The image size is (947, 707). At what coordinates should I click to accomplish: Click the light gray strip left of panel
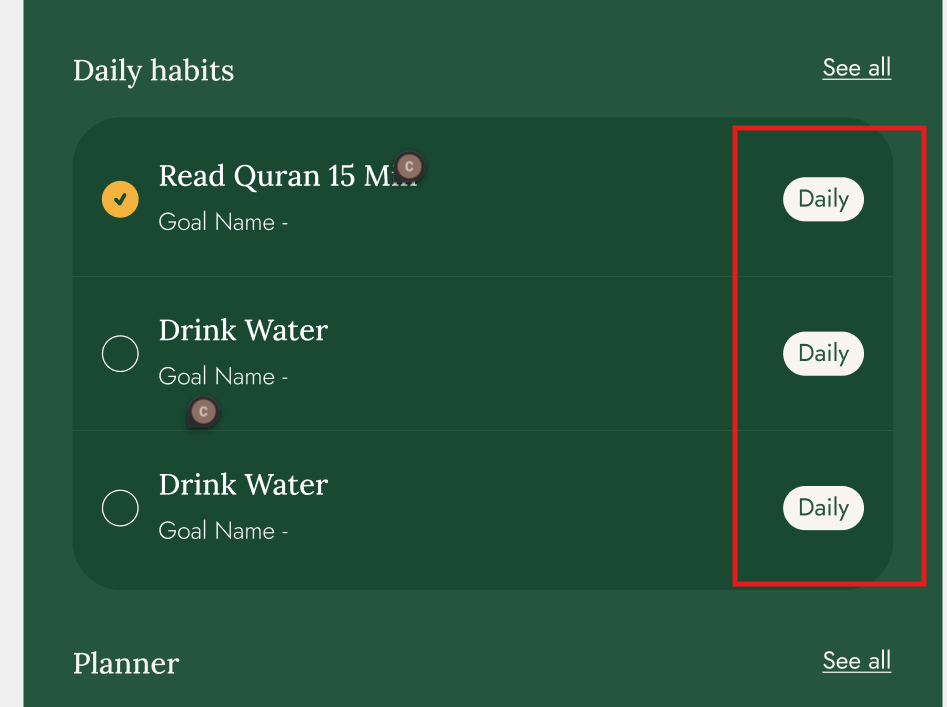[x=11, y=350]
